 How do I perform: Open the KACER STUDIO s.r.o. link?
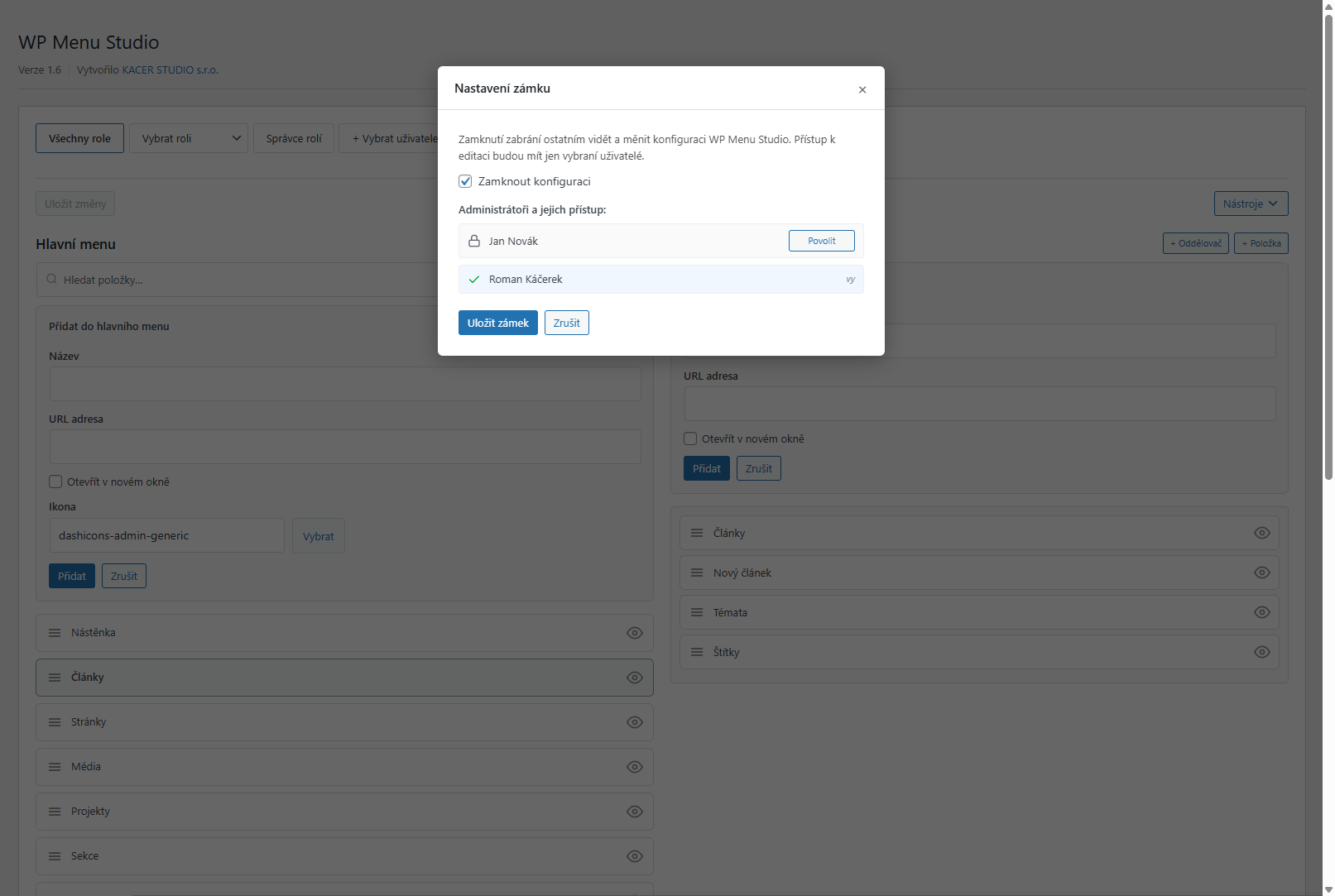pyautogui.click(x=170, y=70)
